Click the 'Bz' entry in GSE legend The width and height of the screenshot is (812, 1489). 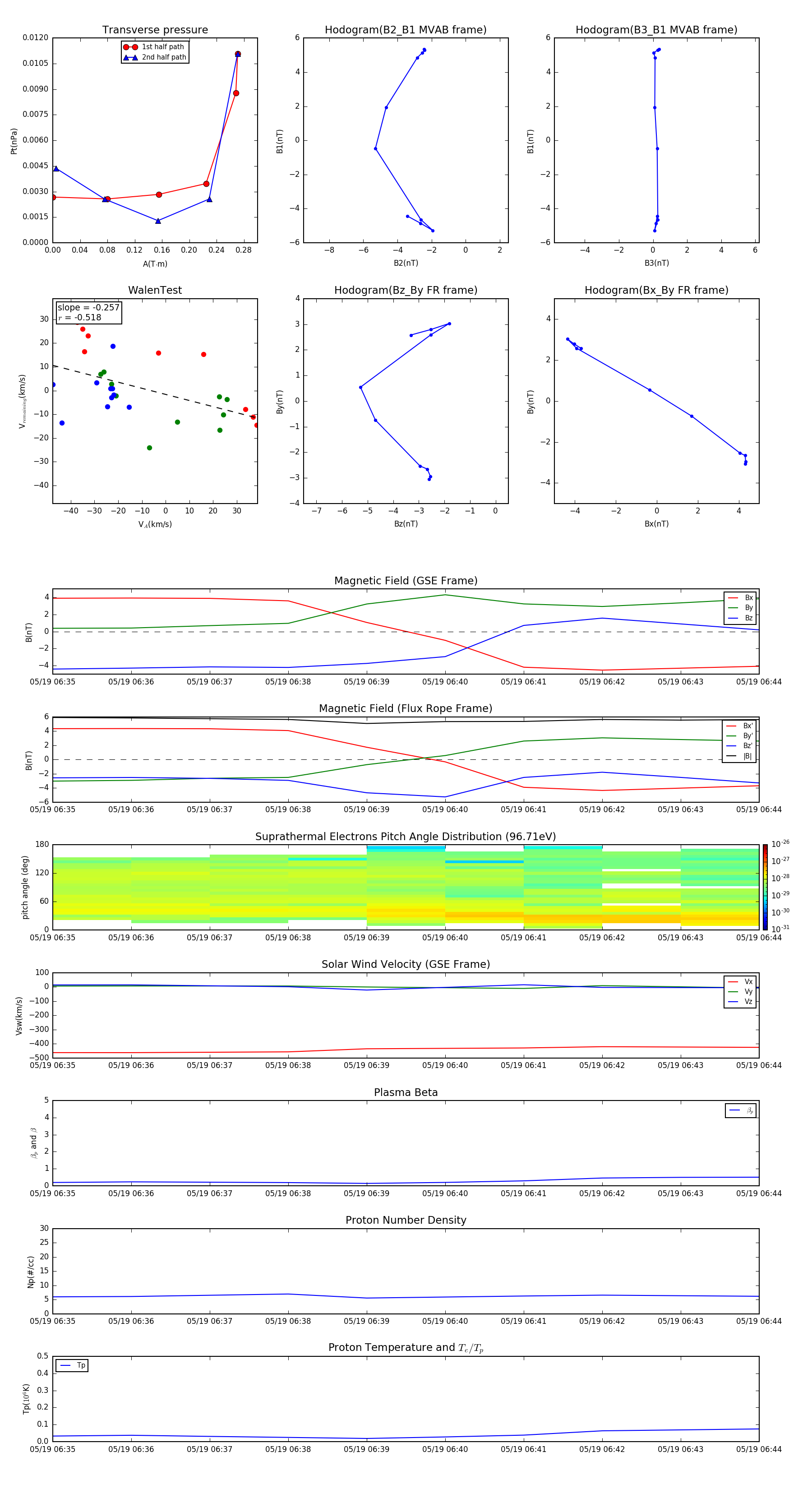tap(740, 619)
